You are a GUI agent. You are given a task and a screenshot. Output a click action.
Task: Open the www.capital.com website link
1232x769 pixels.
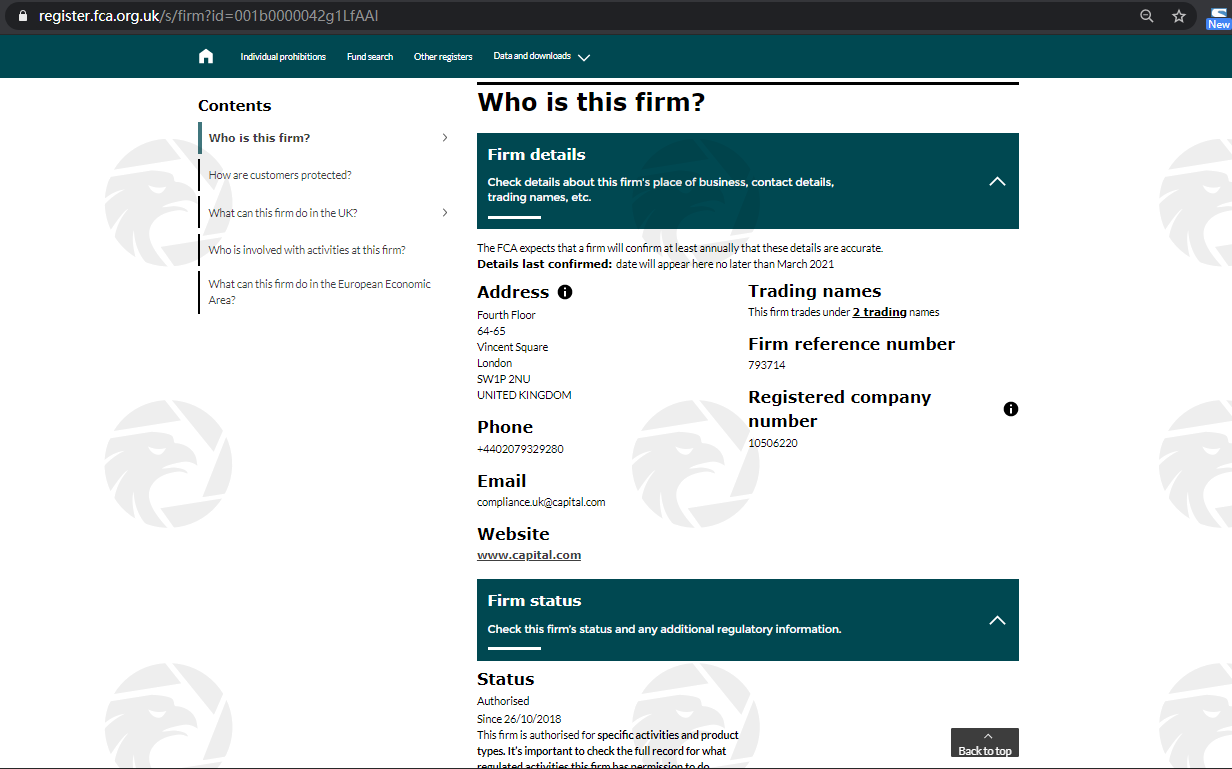click(x=529, y=555)
